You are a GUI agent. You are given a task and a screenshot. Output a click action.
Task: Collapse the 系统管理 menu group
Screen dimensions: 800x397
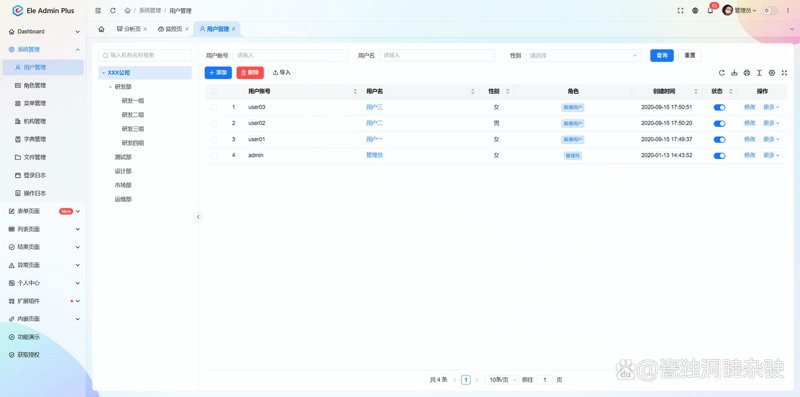tap(43, 49)
